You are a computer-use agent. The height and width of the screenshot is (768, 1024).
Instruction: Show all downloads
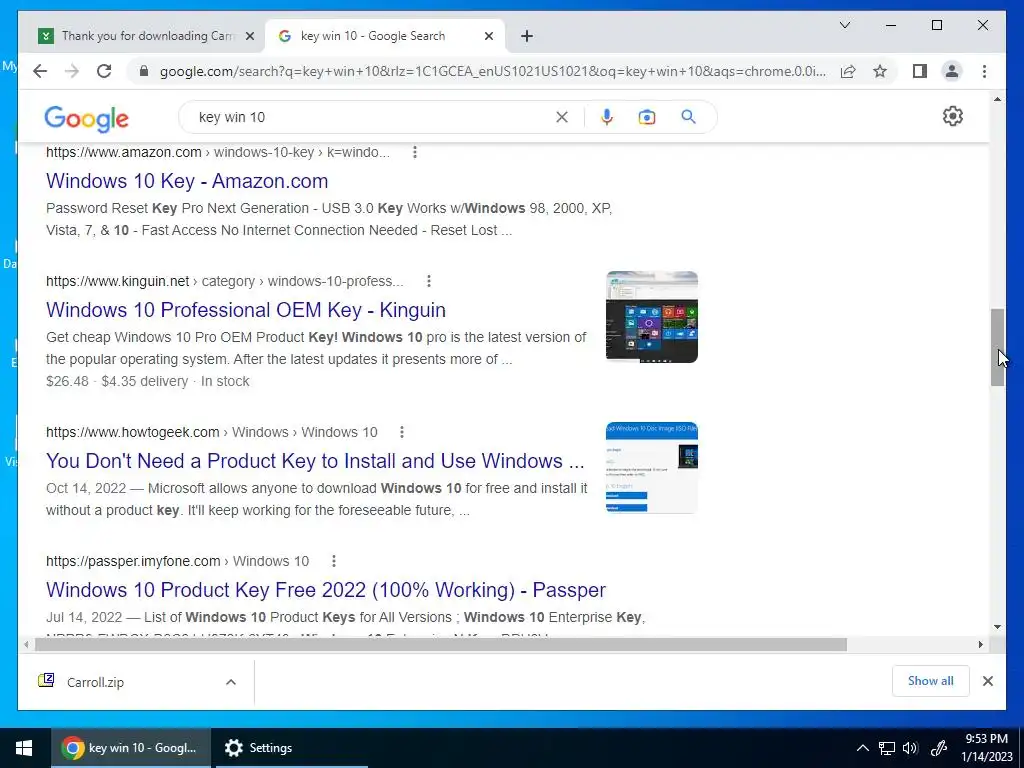click(x=930, y=681)
